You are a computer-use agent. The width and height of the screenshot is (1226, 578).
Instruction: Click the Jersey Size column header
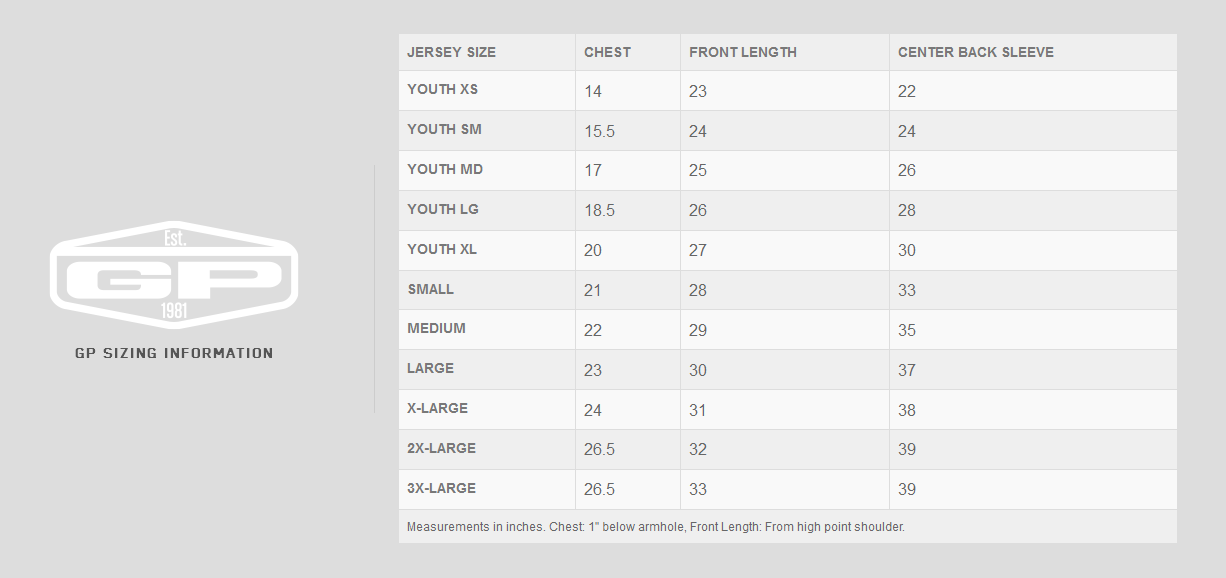pos(451,52)
